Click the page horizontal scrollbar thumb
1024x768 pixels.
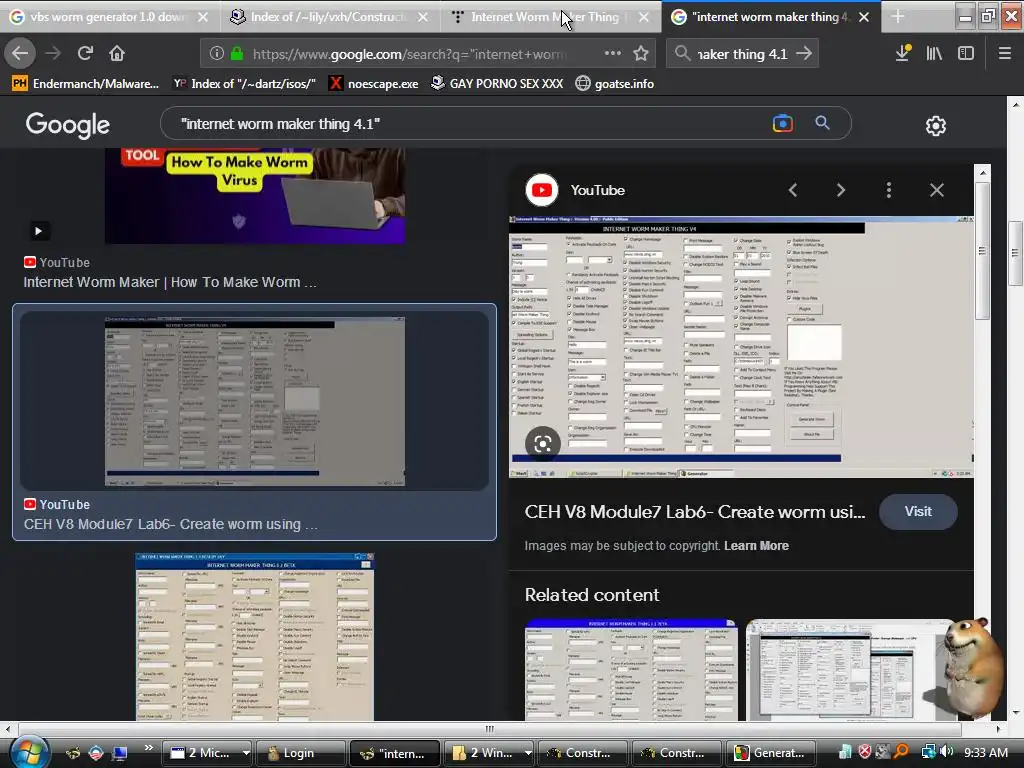pos(490,729)
